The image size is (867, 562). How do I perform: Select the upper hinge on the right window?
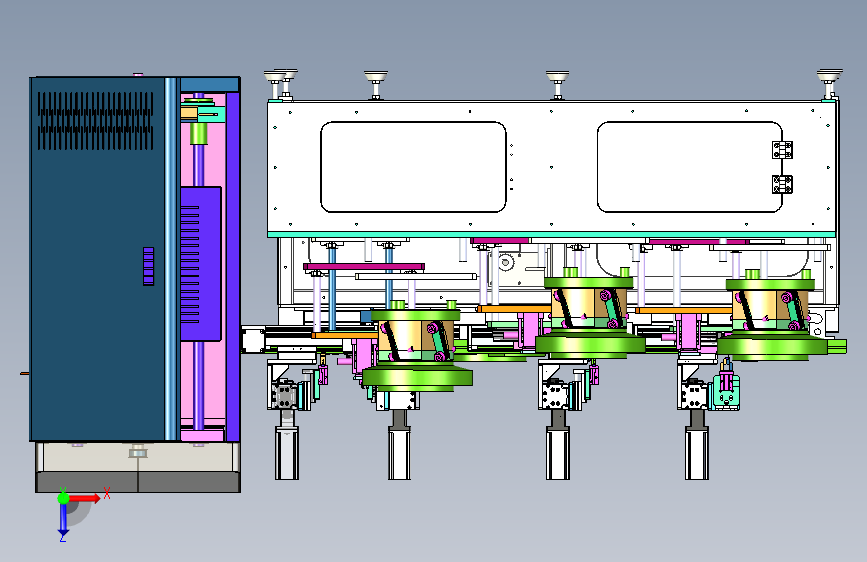click(782, 150)
